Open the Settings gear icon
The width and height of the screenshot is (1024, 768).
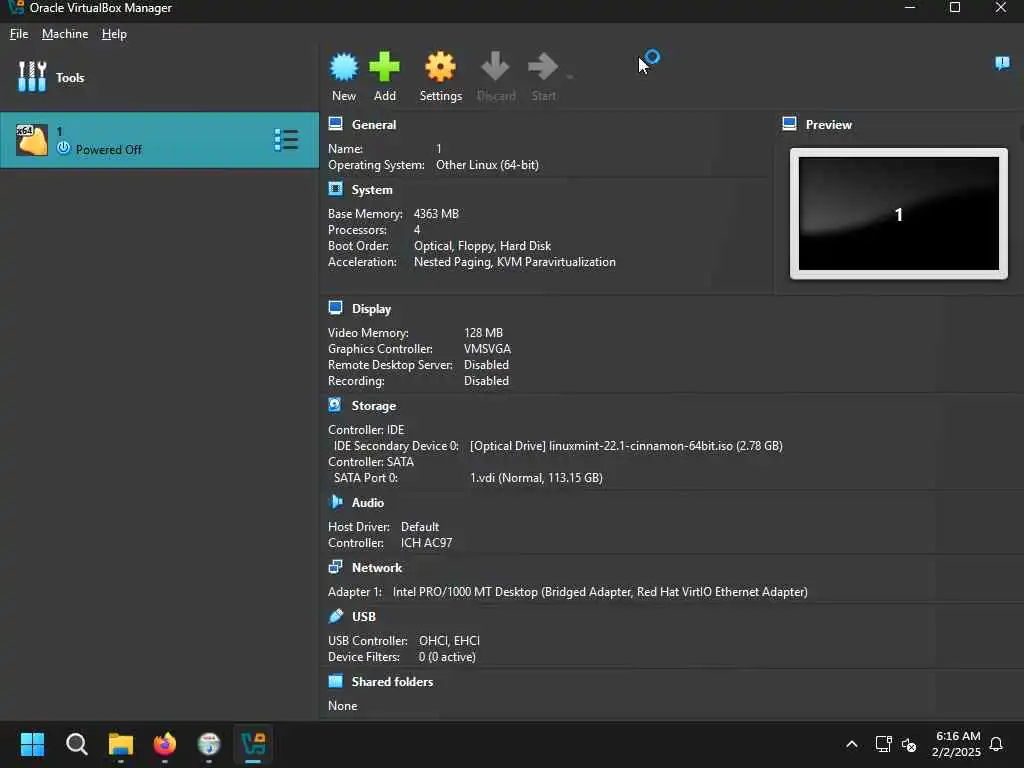pos(440,67)
